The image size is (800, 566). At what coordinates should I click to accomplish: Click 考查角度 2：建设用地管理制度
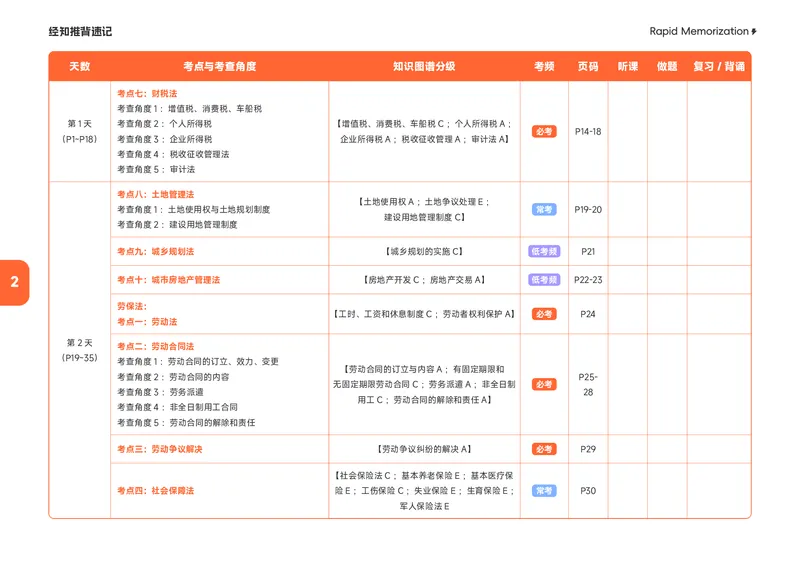tap(177, 225)
